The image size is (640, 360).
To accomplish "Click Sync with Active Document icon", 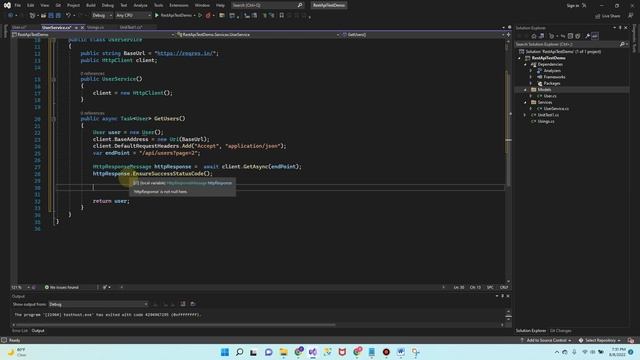I will pyautogui.click(x=563, y=36).
